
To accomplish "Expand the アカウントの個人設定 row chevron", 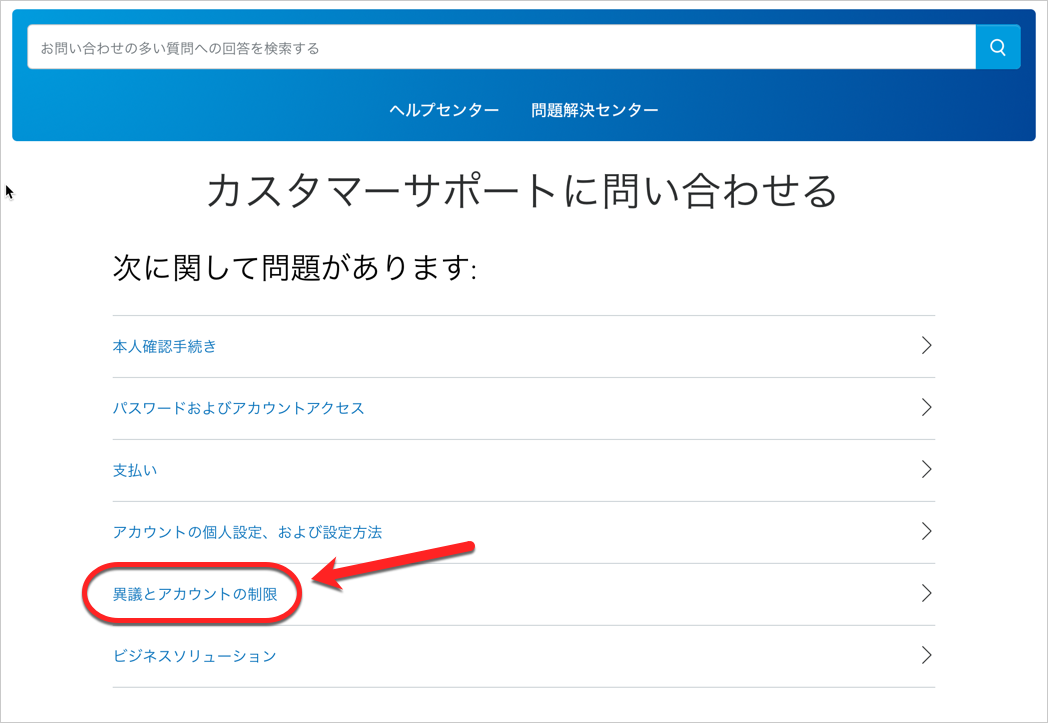I will click(926, 531).
